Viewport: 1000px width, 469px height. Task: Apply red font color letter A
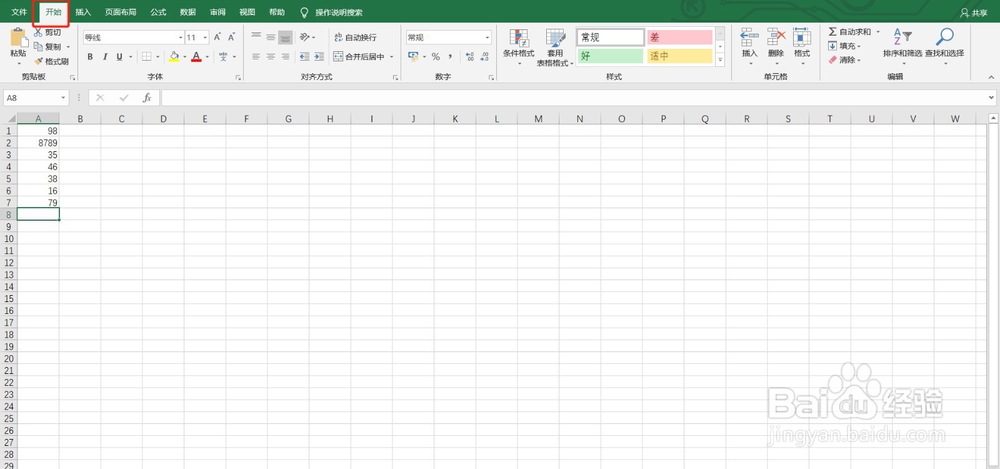[x=196, y=57]
